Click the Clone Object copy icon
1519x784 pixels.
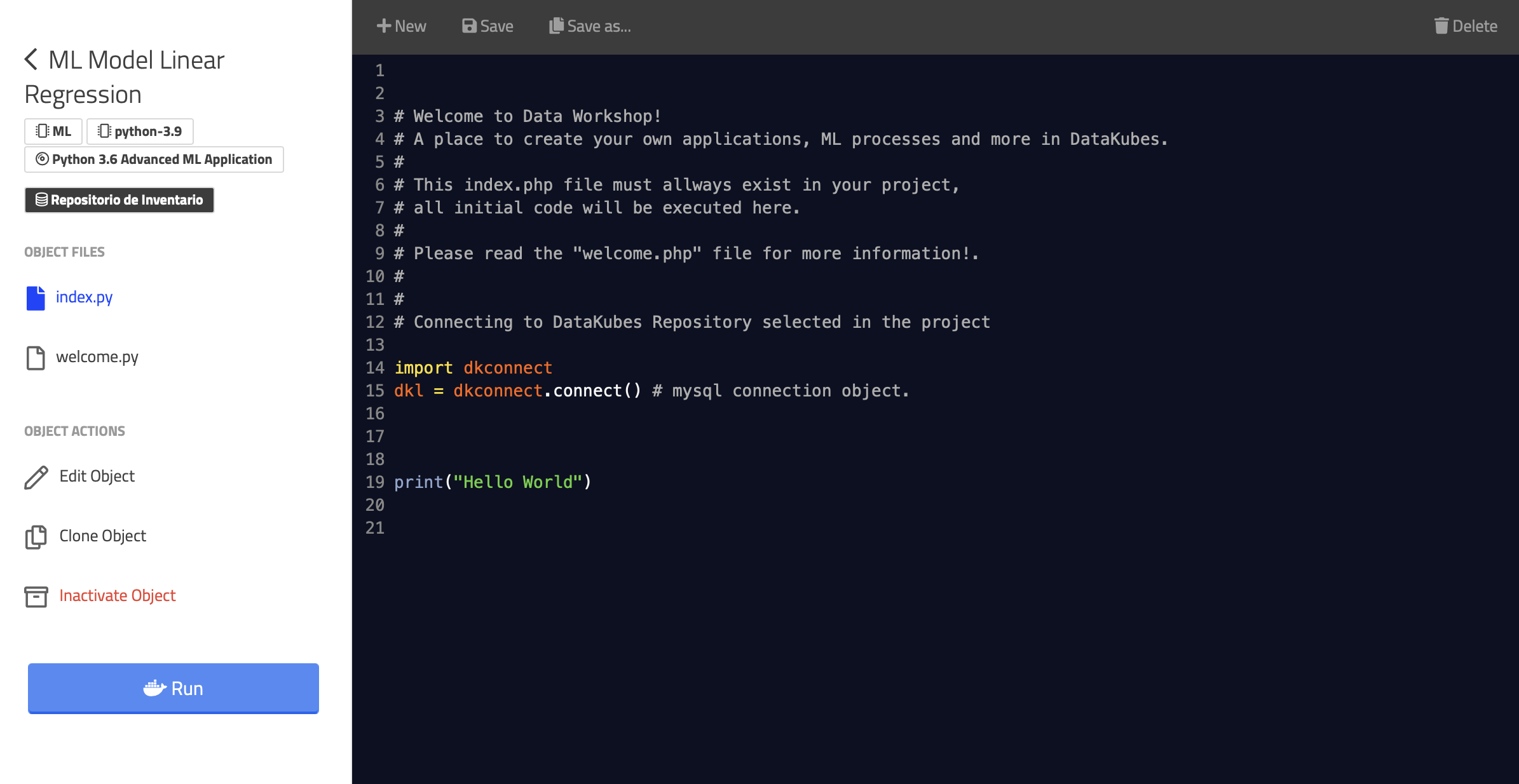36,536
